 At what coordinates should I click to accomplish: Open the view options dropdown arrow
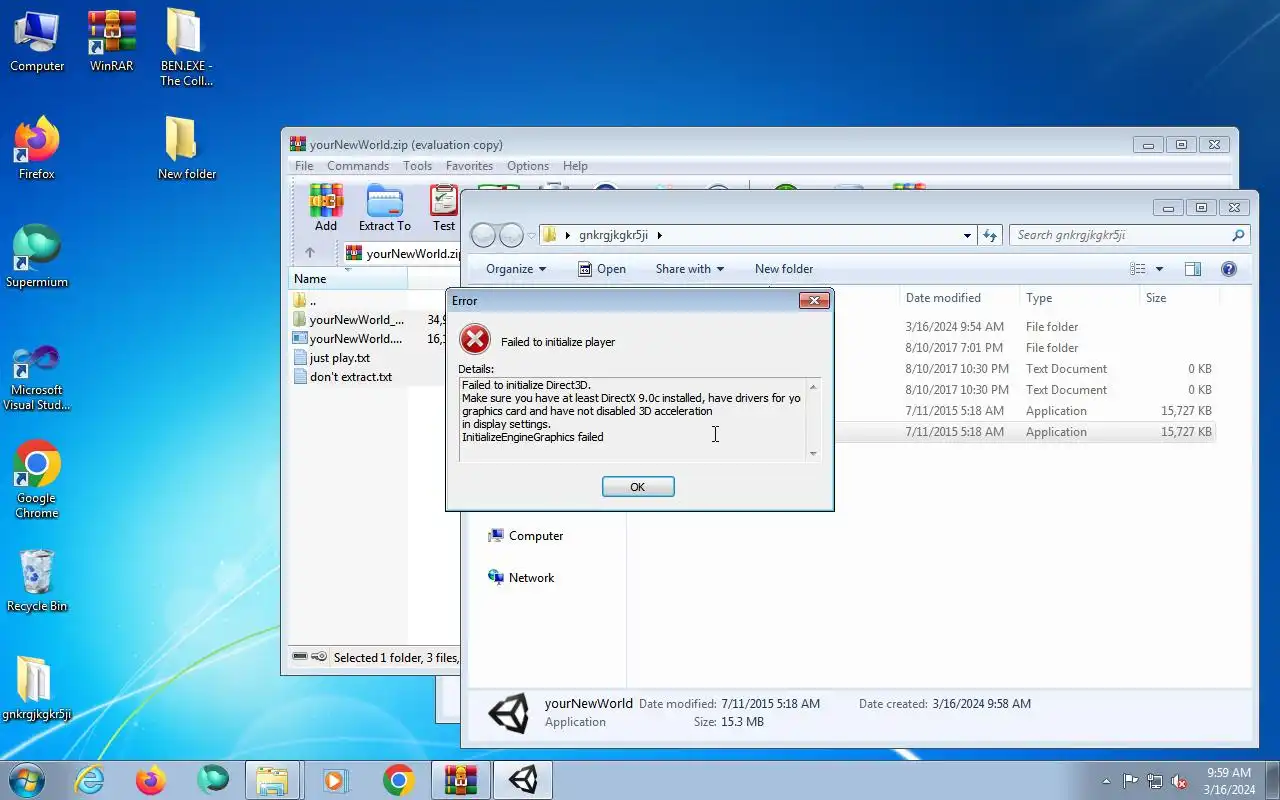pyautogui.click(x=1159, y=269)
